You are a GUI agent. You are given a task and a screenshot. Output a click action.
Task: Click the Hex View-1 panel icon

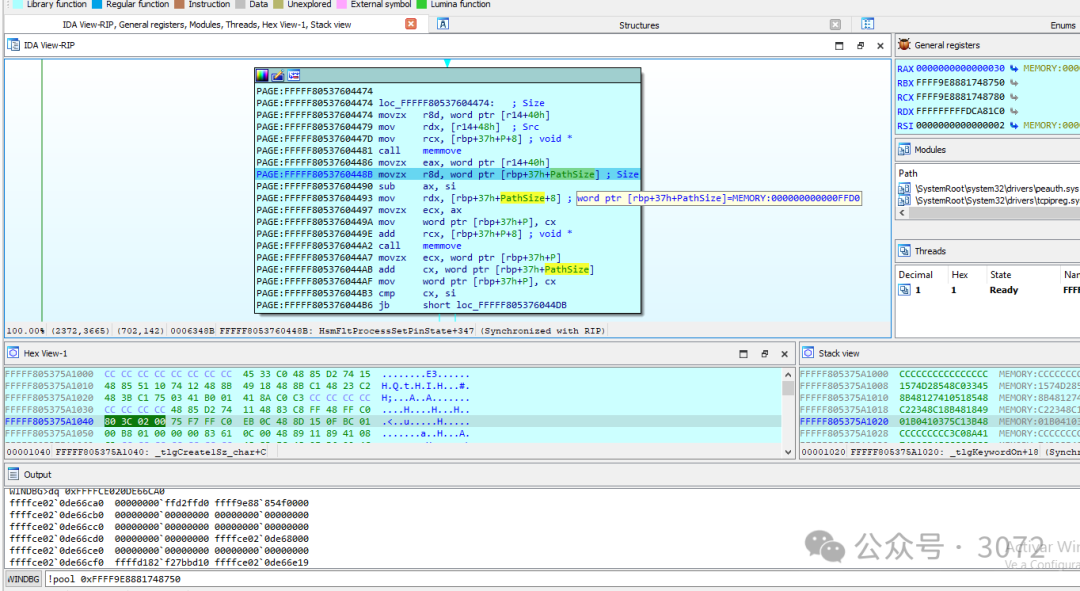click(x=13, y=353)
